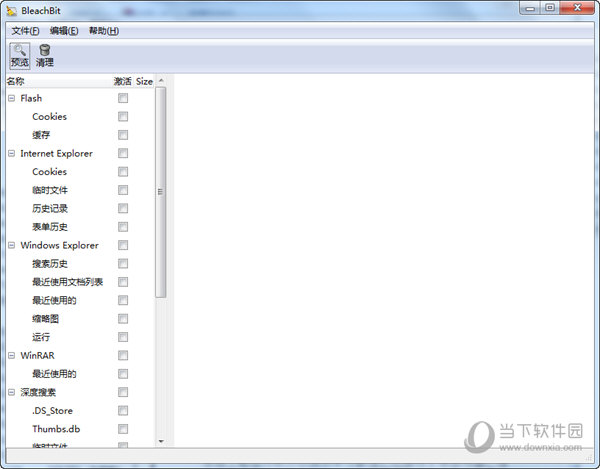Tick the 表单历史 checkbox
600x469 pixels.
(x=123, y=227)
